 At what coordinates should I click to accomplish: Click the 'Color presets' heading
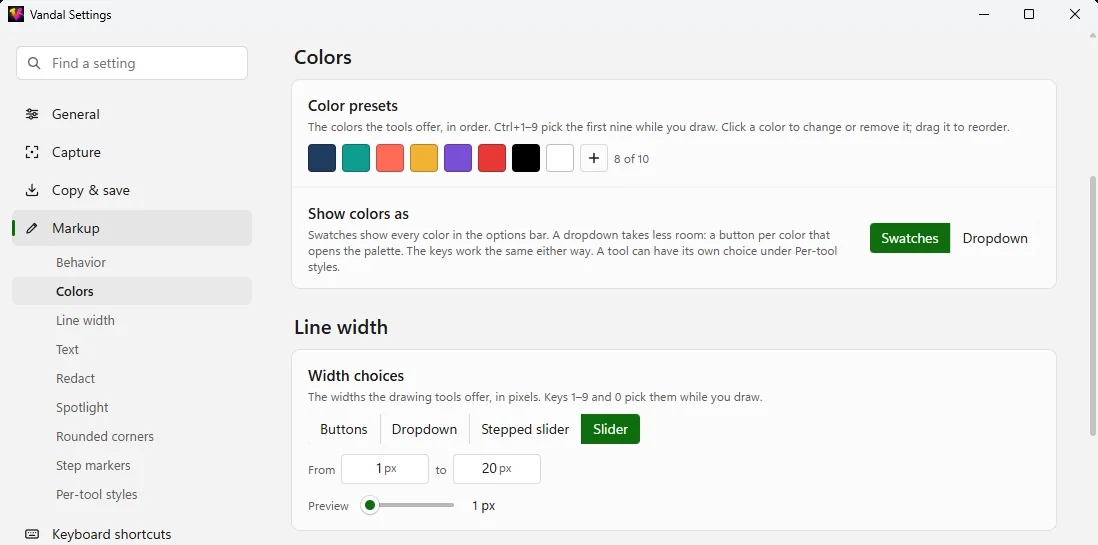[353, 106]
